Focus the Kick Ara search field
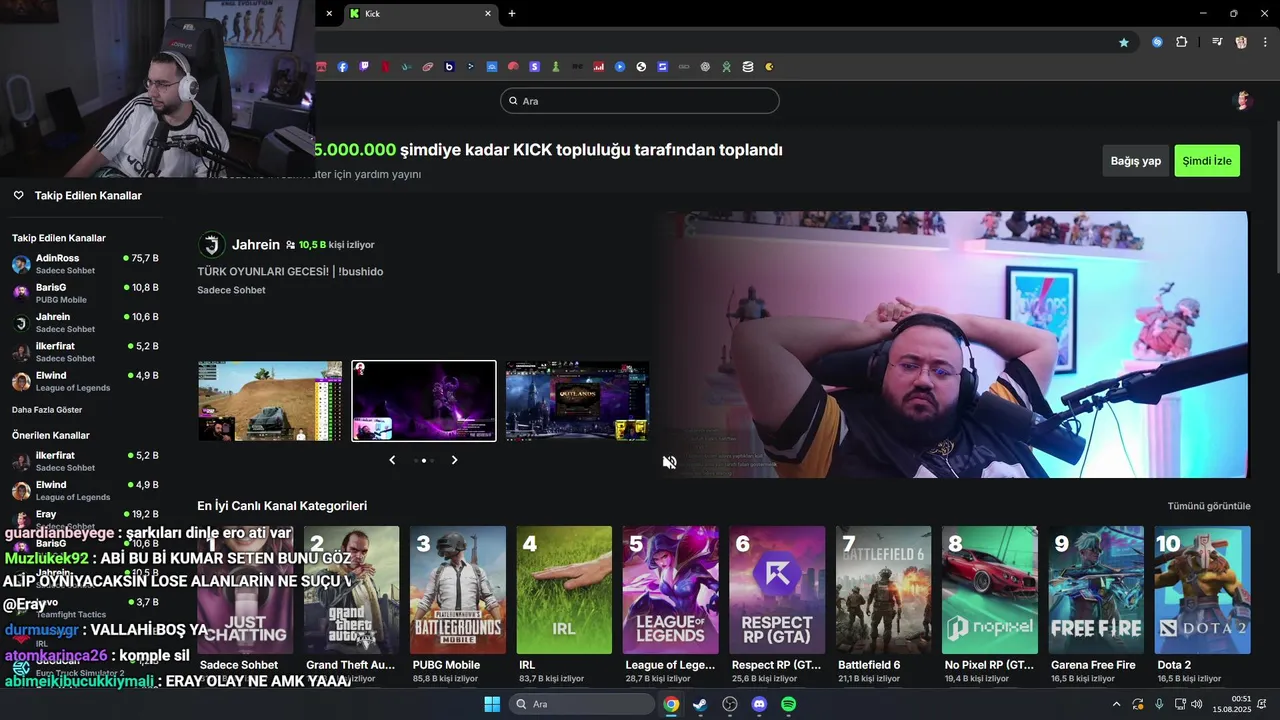The image size is (1280, 720). coord(640,101)
